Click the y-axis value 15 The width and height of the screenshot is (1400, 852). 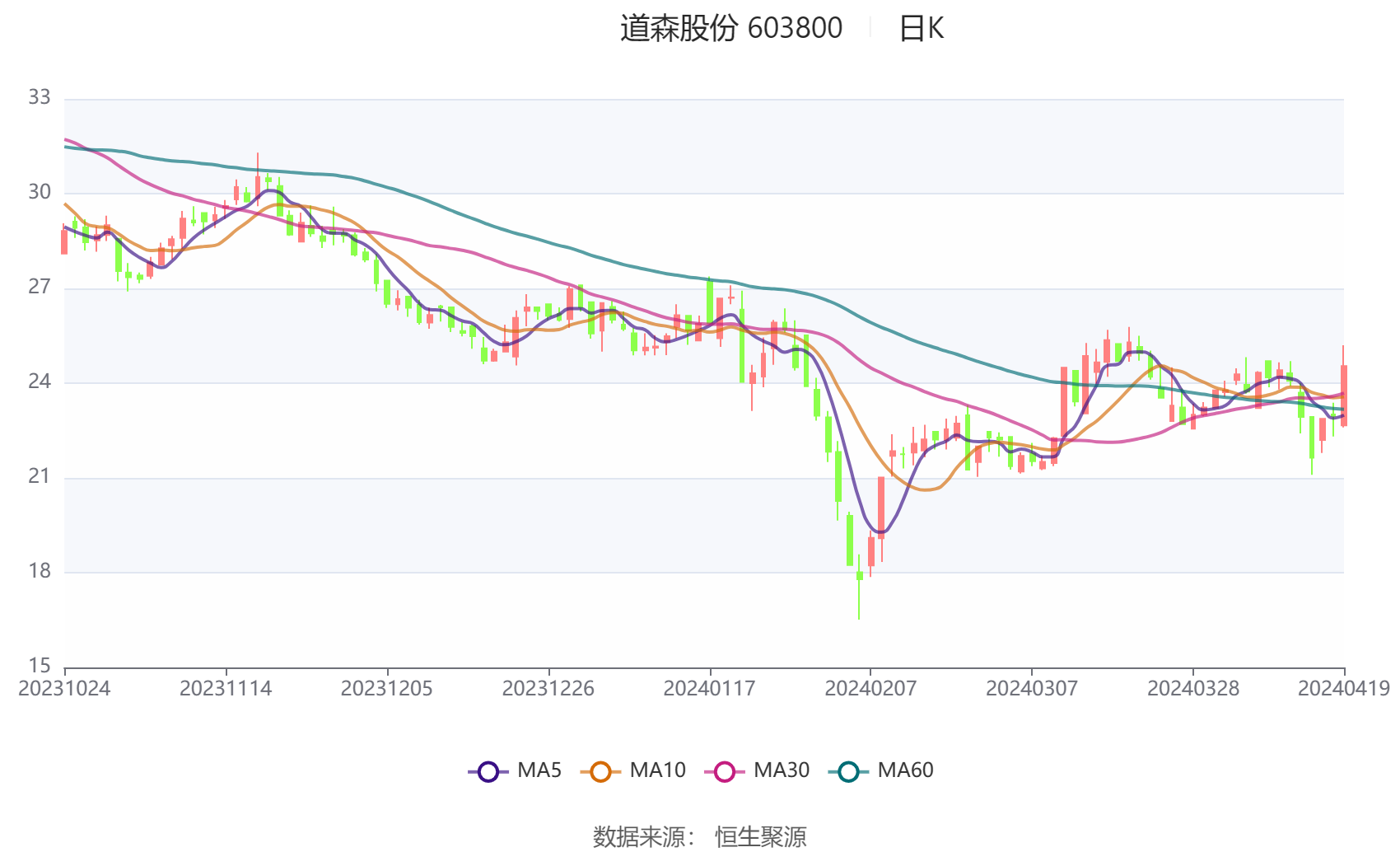click(x=40, y=666)
